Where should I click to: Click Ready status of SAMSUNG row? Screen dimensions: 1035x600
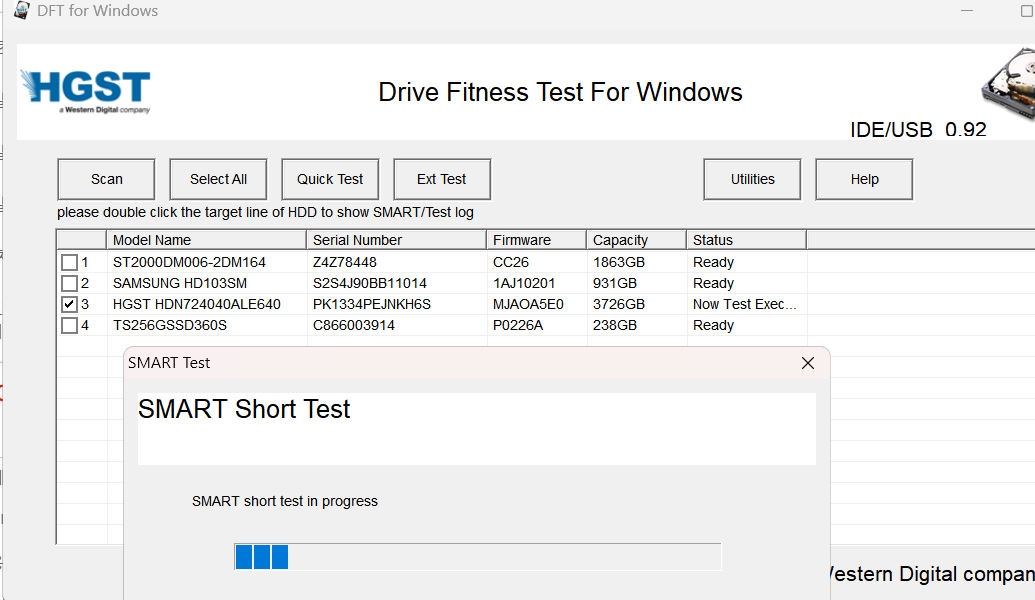tap(714, 283)
